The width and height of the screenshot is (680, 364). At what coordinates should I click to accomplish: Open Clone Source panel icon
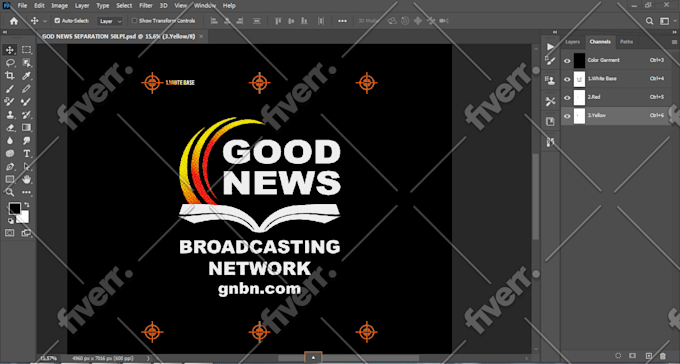[x=550, y=80]
